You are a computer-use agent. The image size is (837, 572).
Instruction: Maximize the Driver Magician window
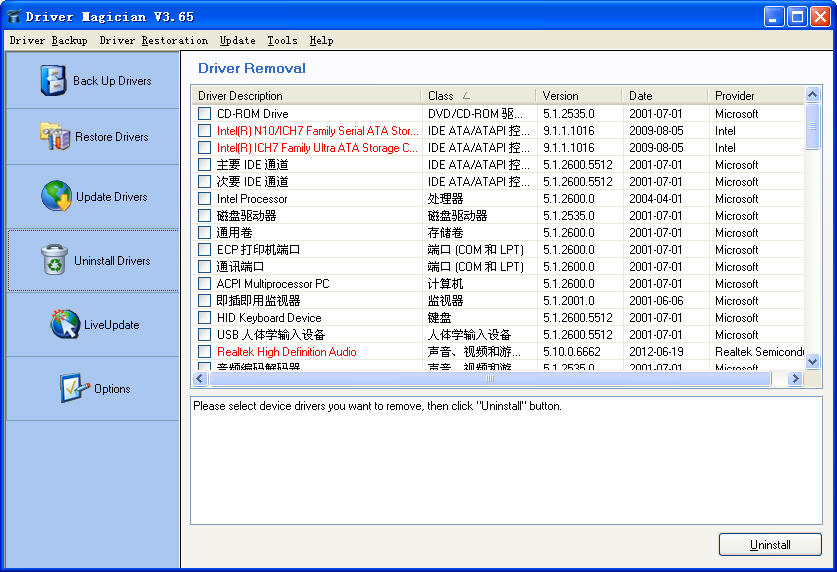pyautogui.click(x=797, y=17)
